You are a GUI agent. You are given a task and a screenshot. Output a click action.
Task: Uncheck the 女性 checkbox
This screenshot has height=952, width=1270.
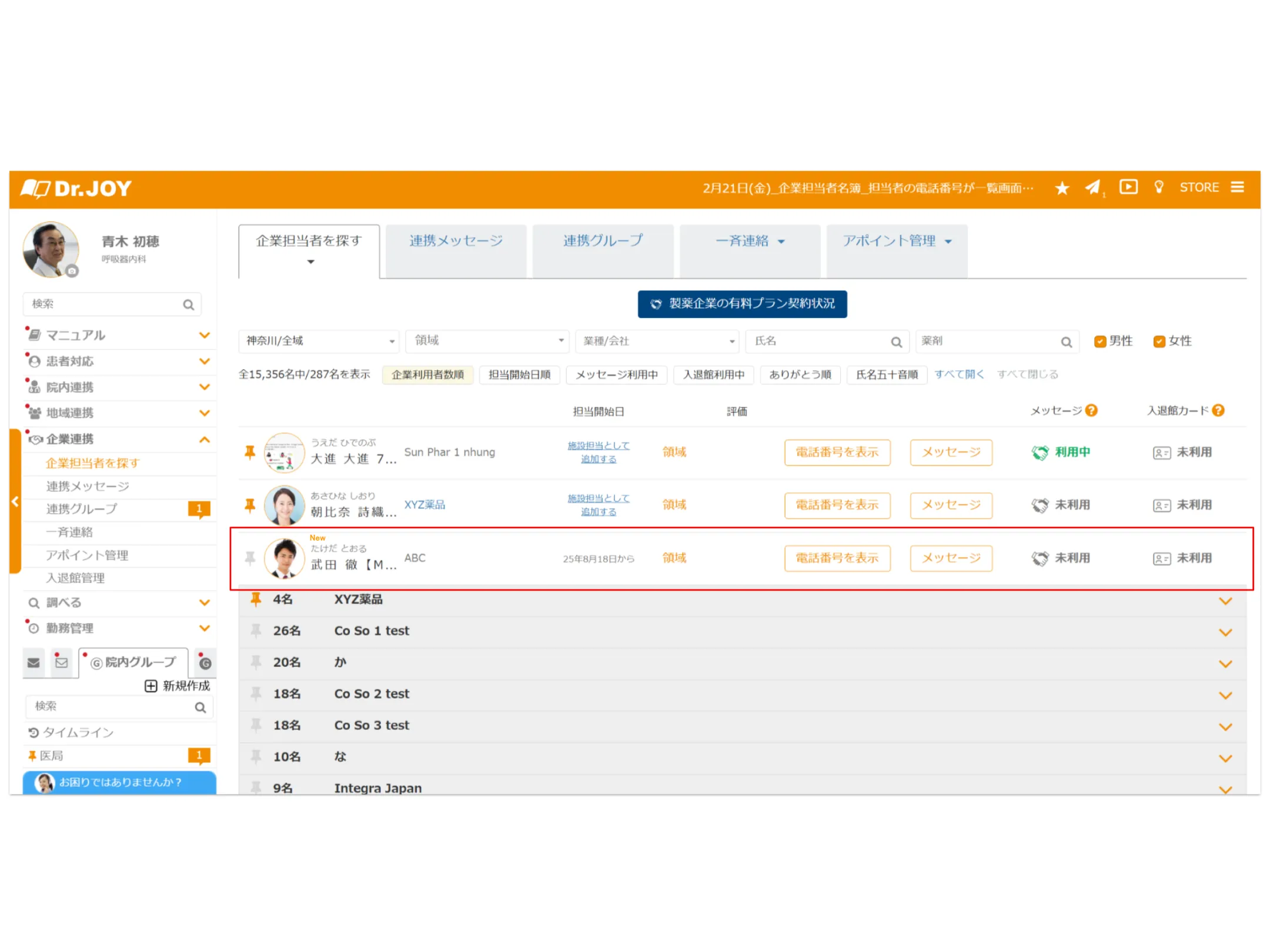tap(1159, 341)
